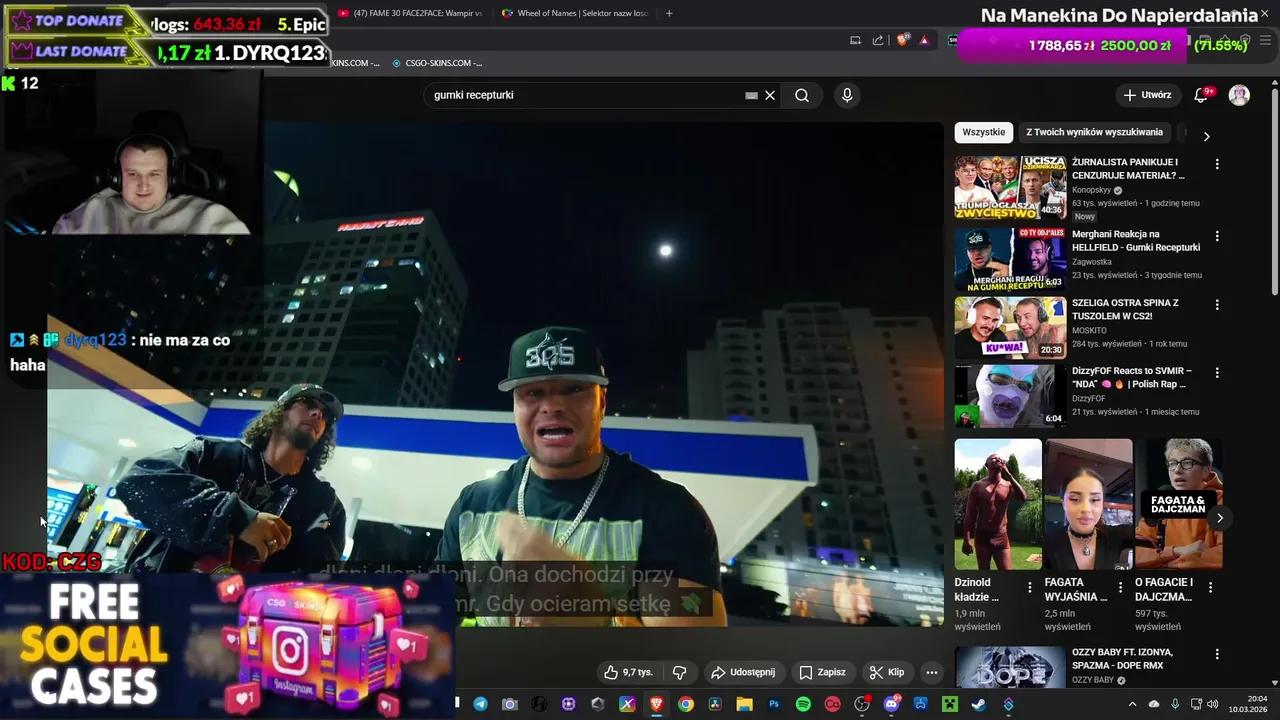Open options for Merghani Reakcja video

click(x=1217, y=236)
